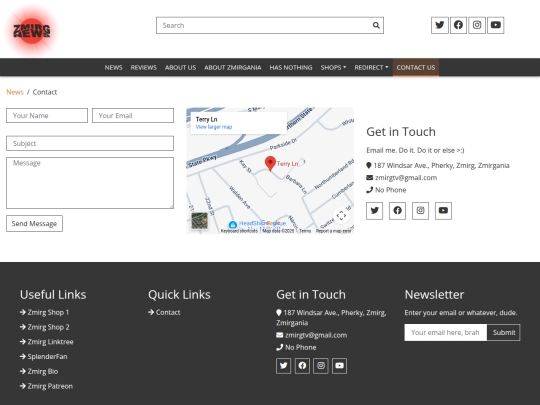Open YouTube icon beside the map section
The height and width of the screenshot is (405, 540).
click(443, 211)
